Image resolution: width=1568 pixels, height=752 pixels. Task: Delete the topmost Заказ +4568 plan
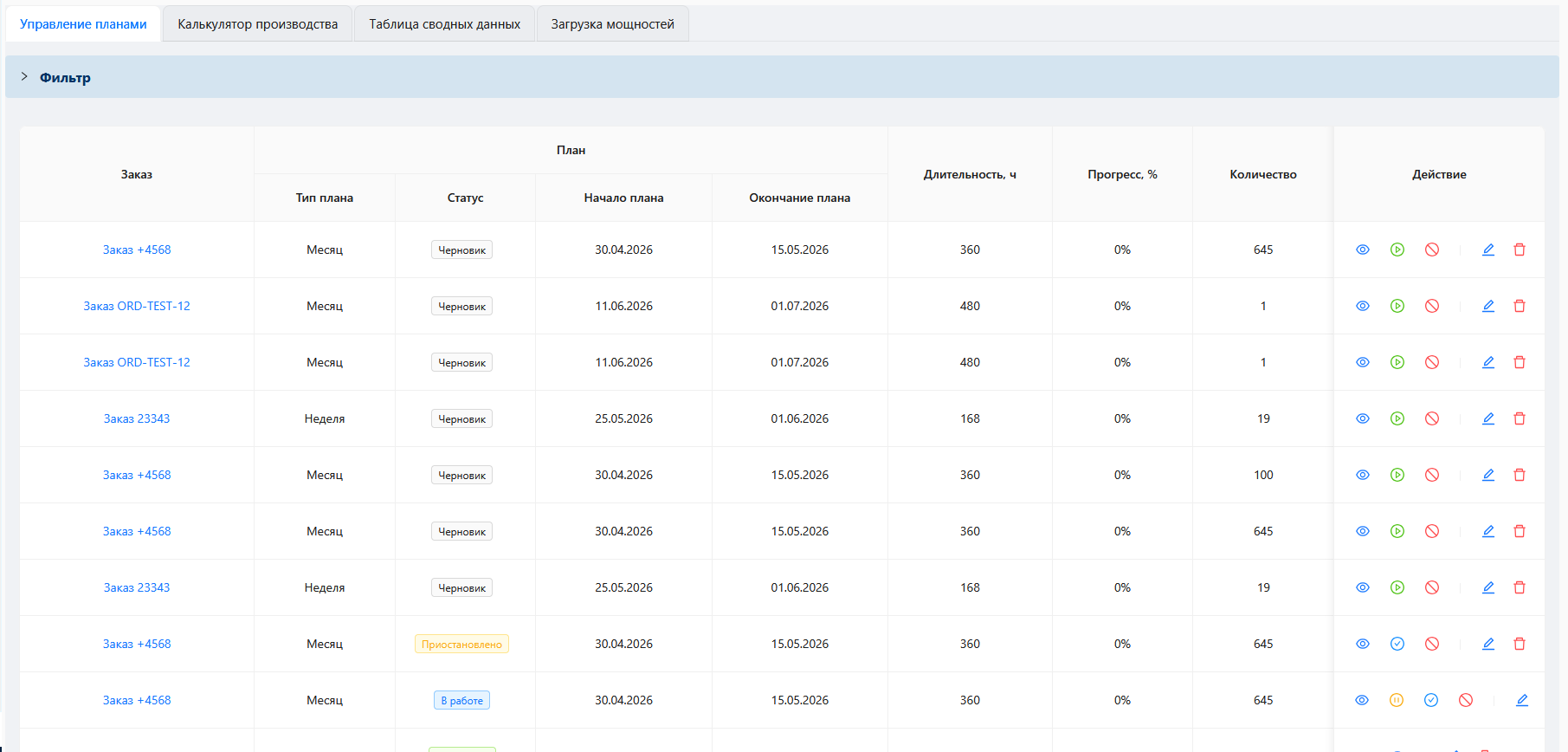point(1520,250)
